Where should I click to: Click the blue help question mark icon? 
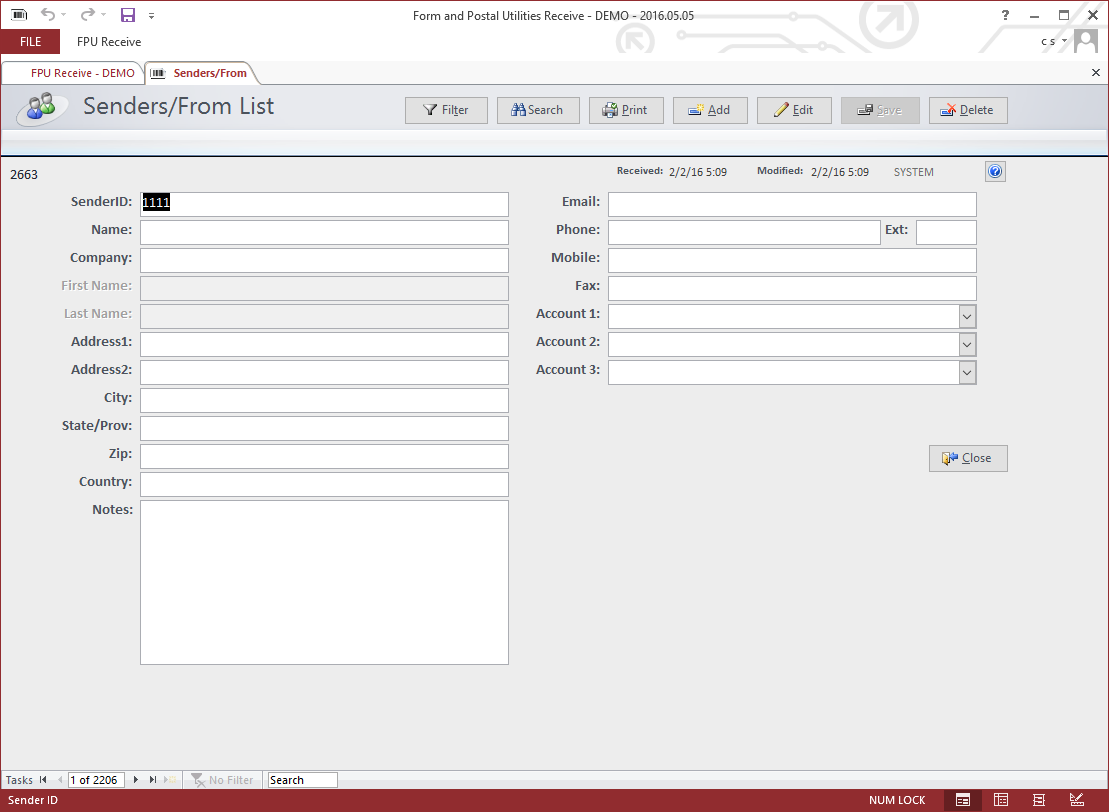click(x=995, y=172)
